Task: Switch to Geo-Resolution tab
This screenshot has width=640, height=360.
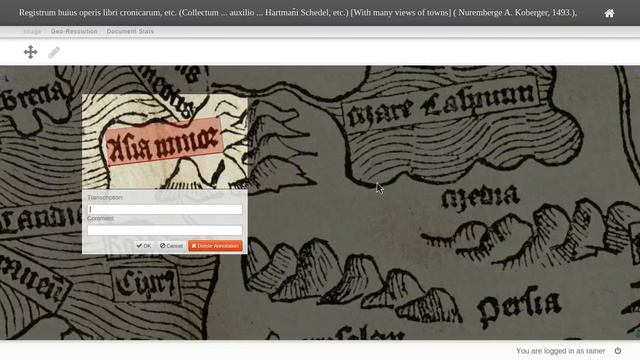Action: click(x=74, y=31)
